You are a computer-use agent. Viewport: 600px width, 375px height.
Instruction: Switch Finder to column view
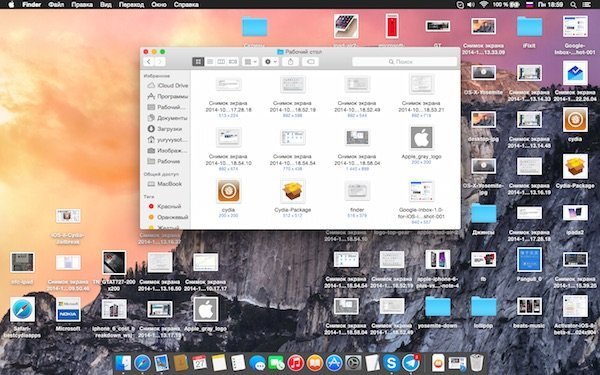[x=221, y=62]
